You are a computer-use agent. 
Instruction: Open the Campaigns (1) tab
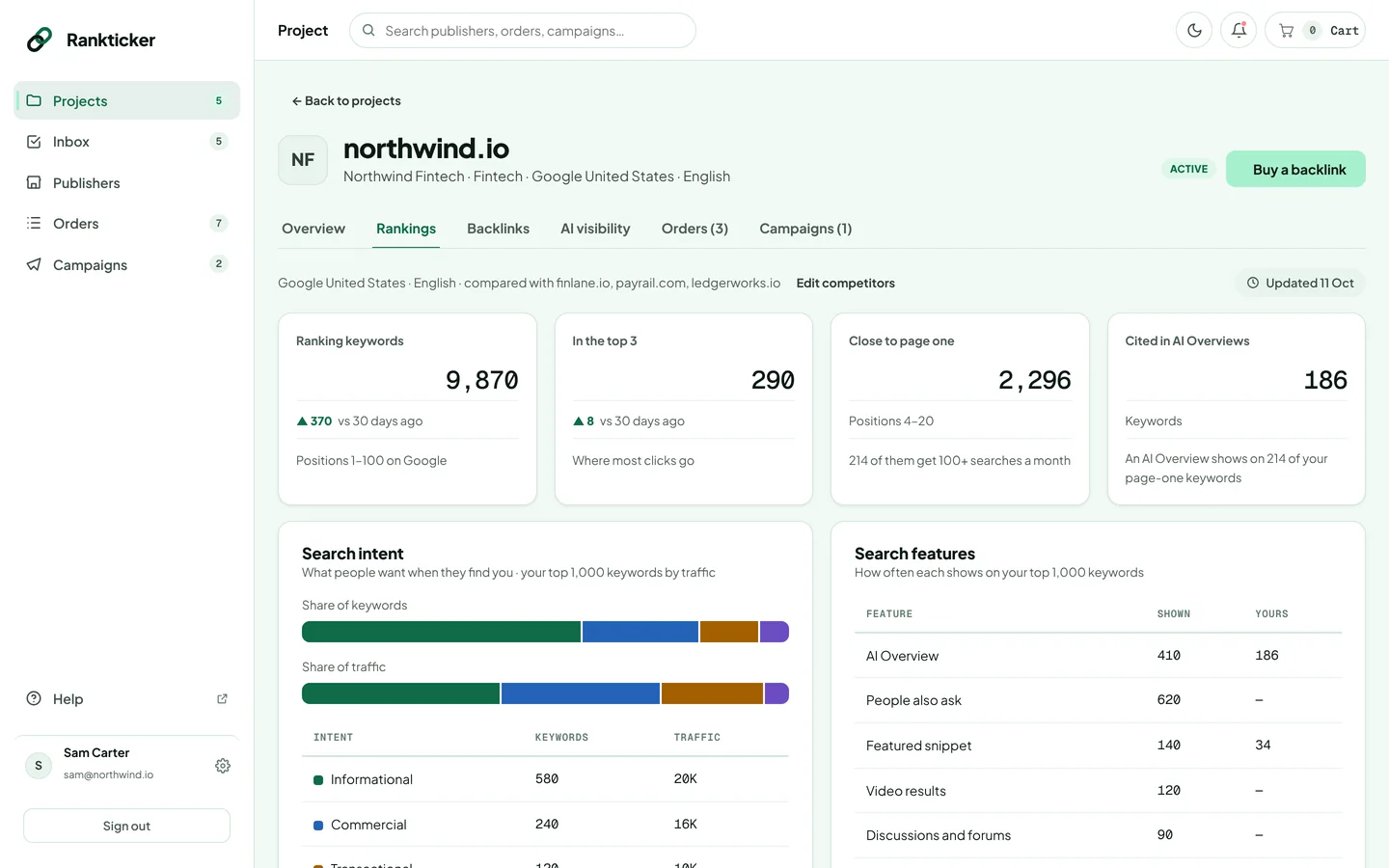click(805, 229)
